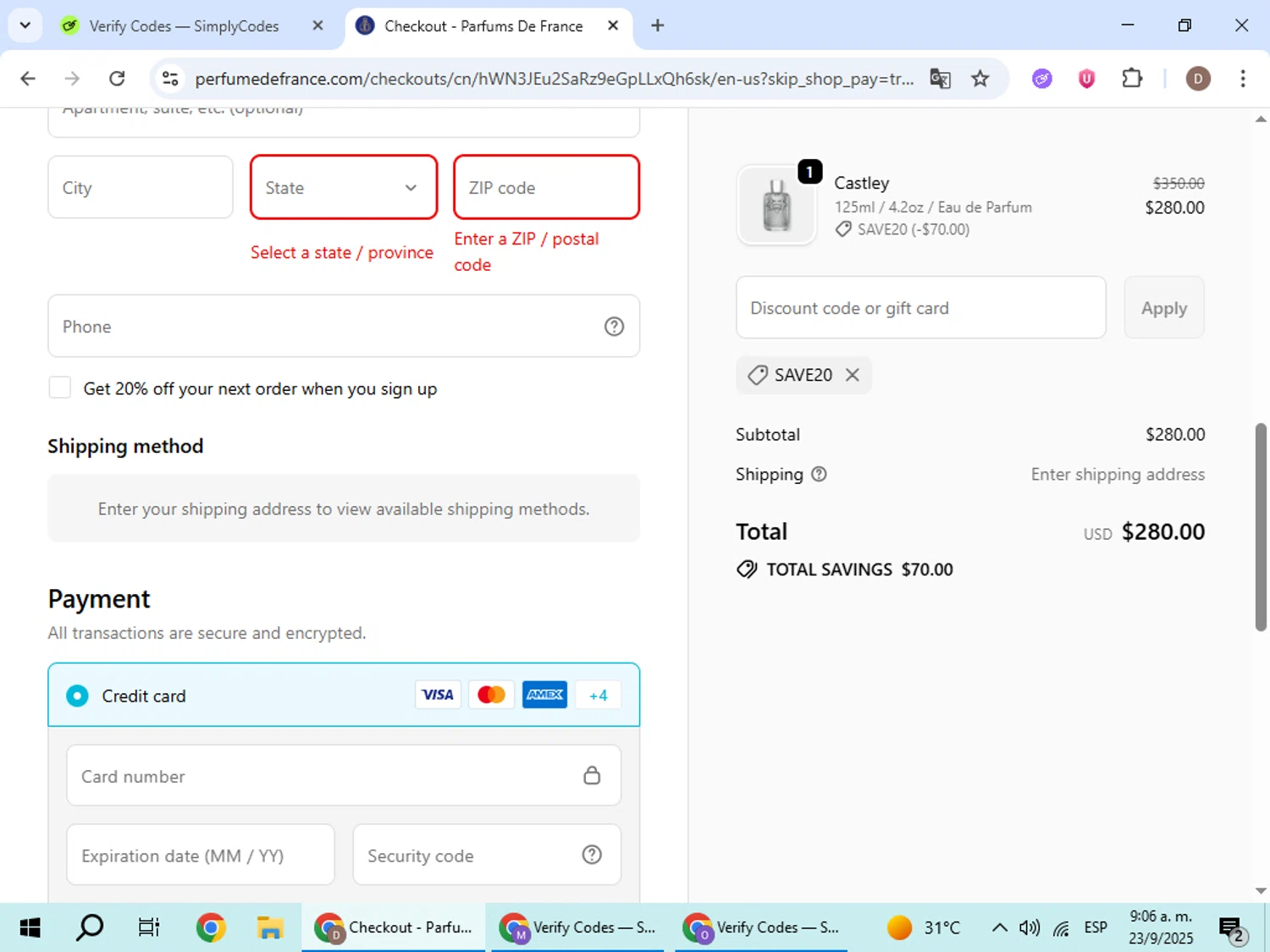The height and width of the screenshot is (952, 1270).
Task: Click the lock icon in Card number
Action: coord(592,775)
